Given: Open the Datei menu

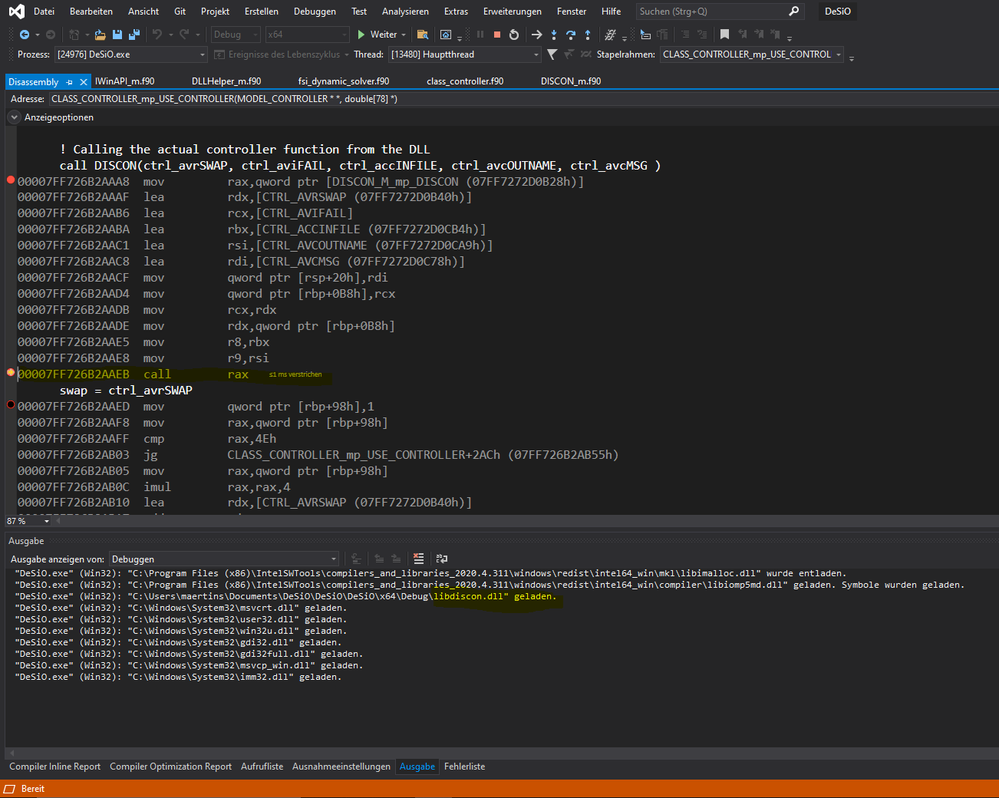Looking at the screenshot, I should tap(44, 11).
